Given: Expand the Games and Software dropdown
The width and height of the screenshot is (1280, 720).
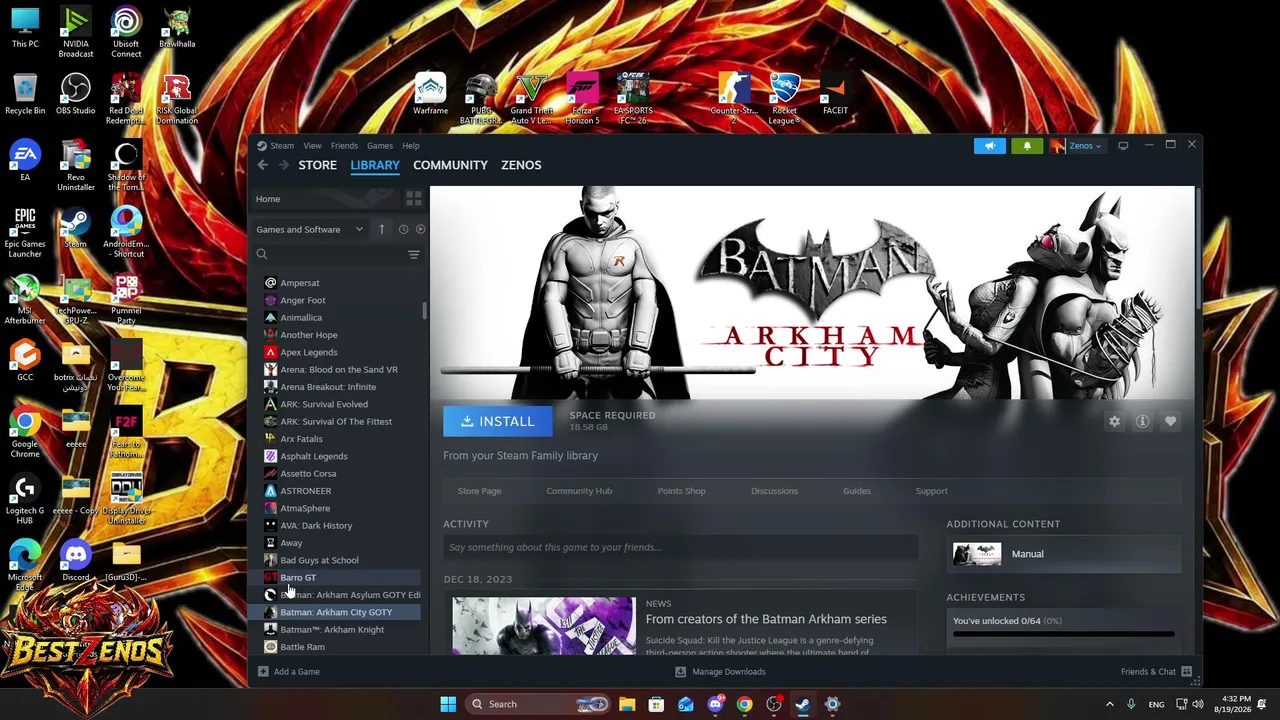Looking at the screenshot, I should tap(310, 229).
